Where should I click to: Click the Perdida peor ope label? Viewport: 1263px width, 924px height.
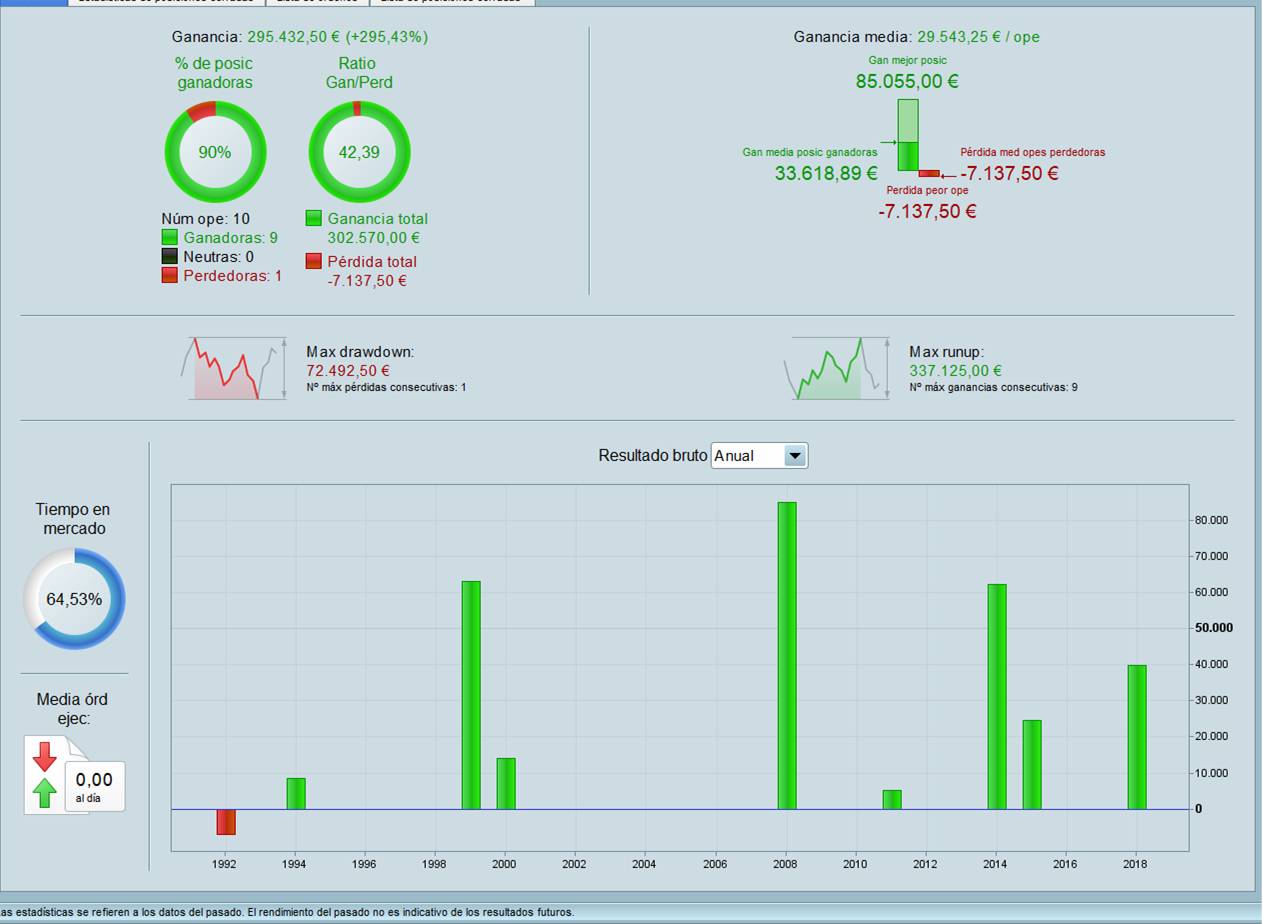coord(927,190)
